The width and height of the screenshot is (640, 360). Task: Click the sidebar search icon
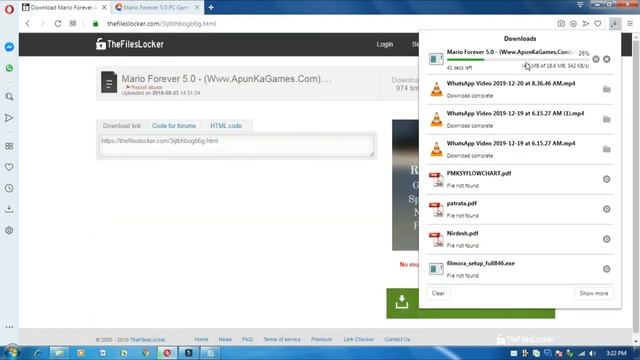point(9,97)
